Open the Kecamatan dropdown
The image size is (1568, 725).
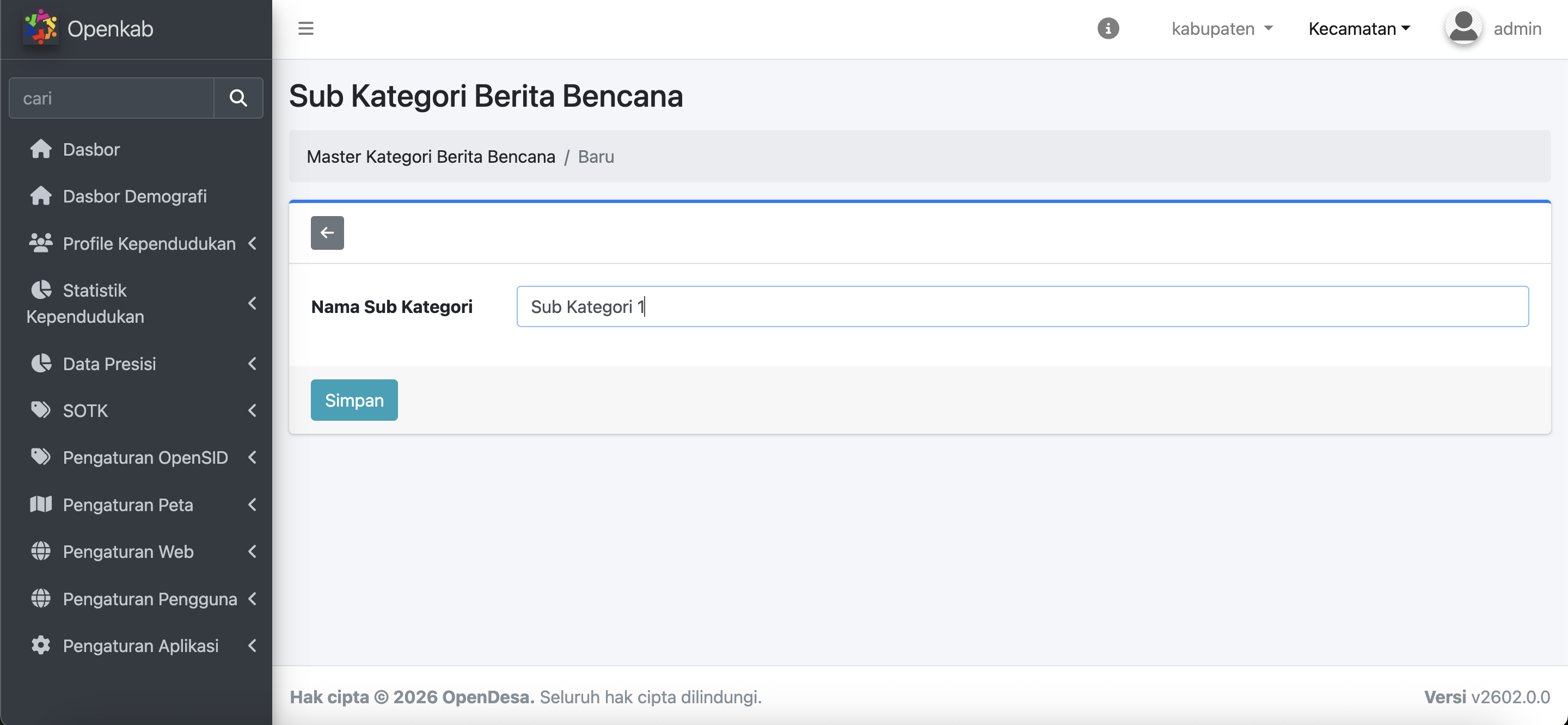pyautogui.click(x=1358, y=29)
